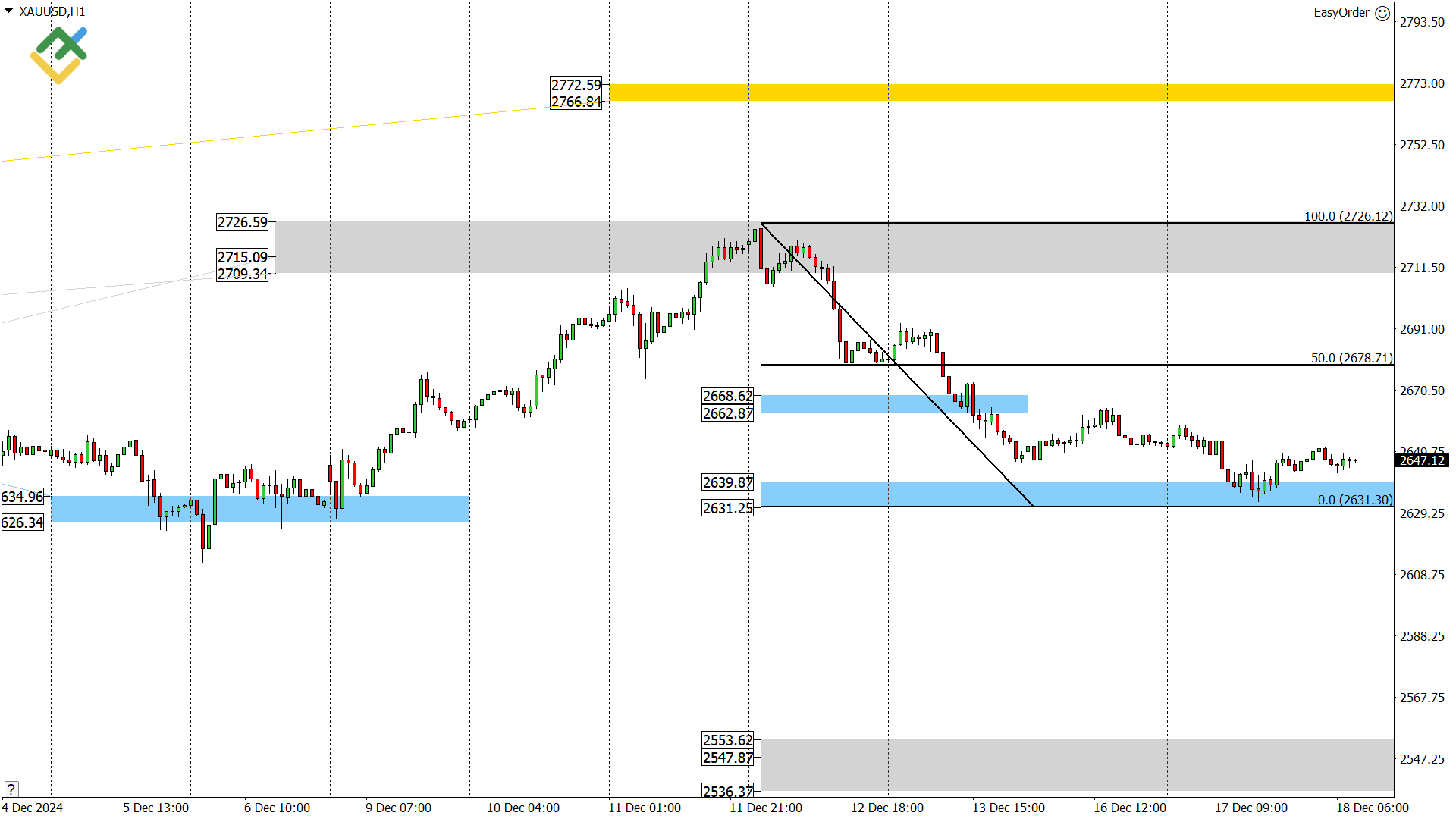This screenshot has width=1456, height=819.
Task: Click the 2793.50 price scale value
Action: [1421, 22]
